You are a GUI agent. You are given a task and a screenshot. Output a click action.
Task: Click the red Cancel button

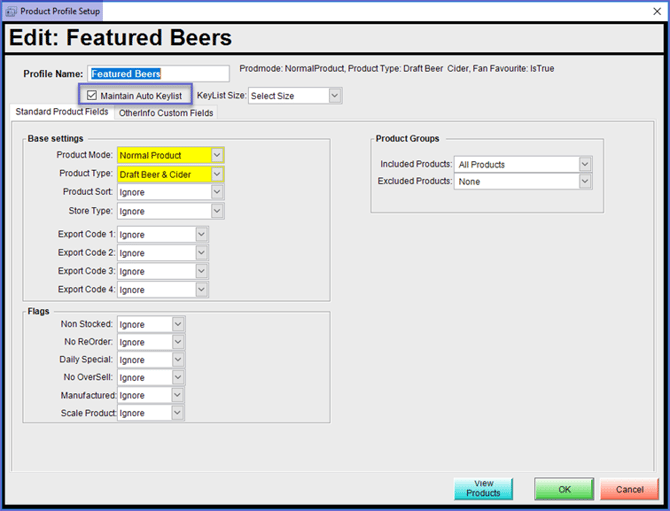629,489
